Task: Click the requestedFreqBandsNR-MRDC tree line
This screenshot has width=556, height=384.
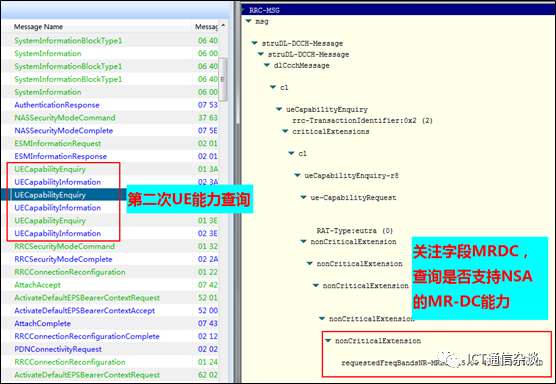Action: click(442, 363)
